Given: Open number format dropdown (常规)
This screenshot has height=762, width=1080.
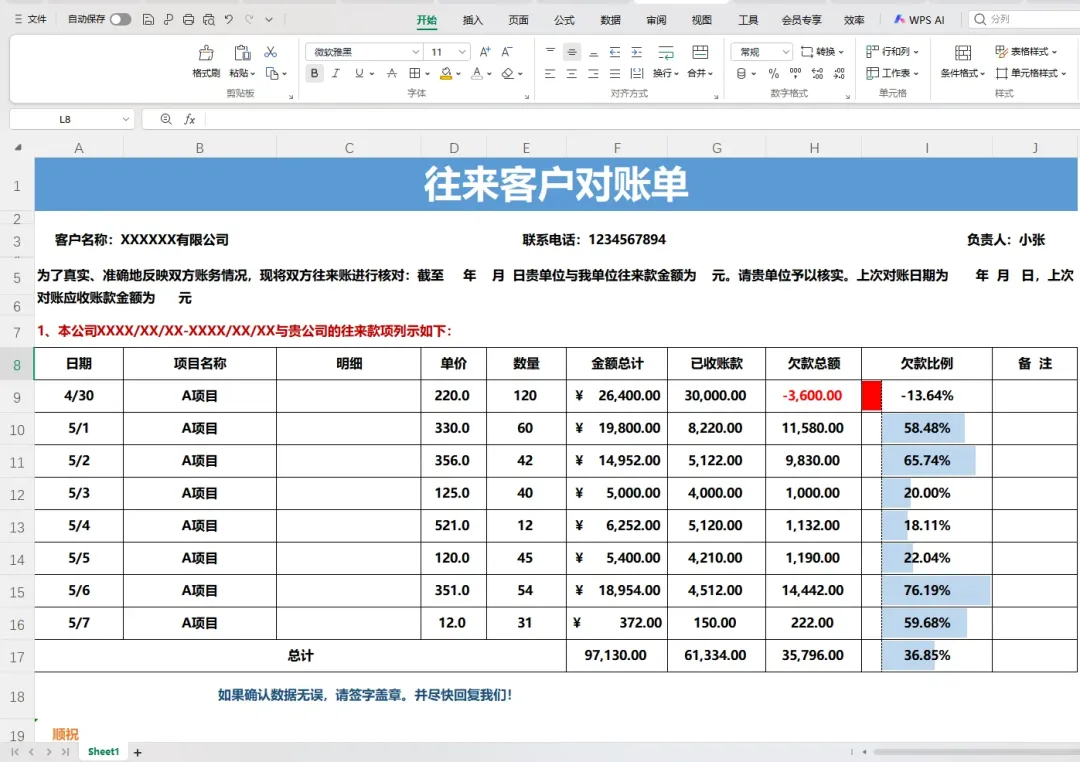Looking at the screenshot, I should point(785,52).
